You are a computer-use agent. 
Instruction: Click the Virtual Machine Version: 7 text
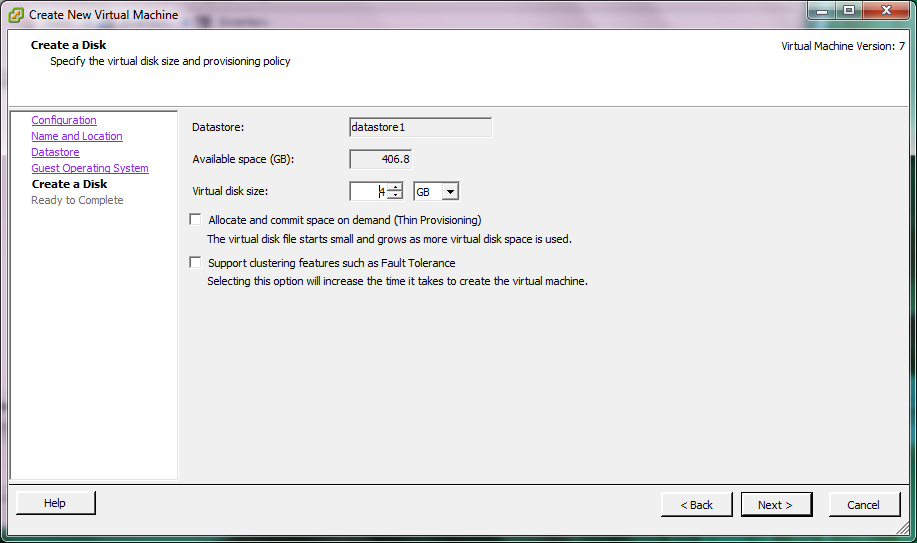[x=843, y=46]
